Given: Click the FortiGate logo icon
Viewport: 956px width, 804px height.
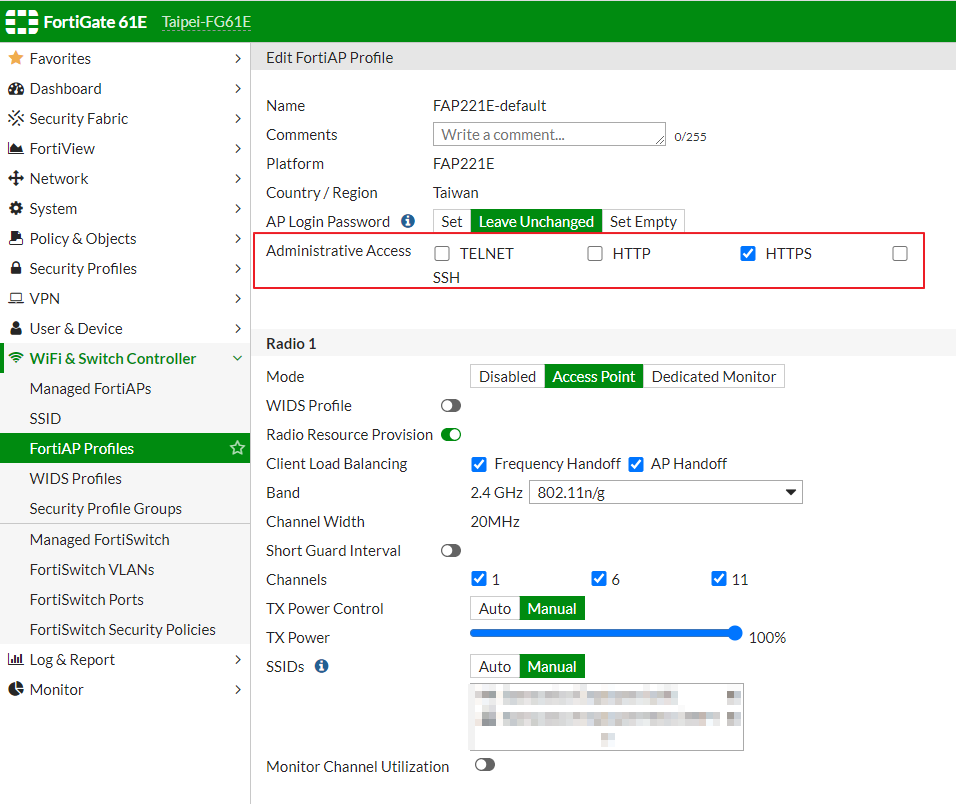Looking at the screenshot, I should (x=21, y=22).
